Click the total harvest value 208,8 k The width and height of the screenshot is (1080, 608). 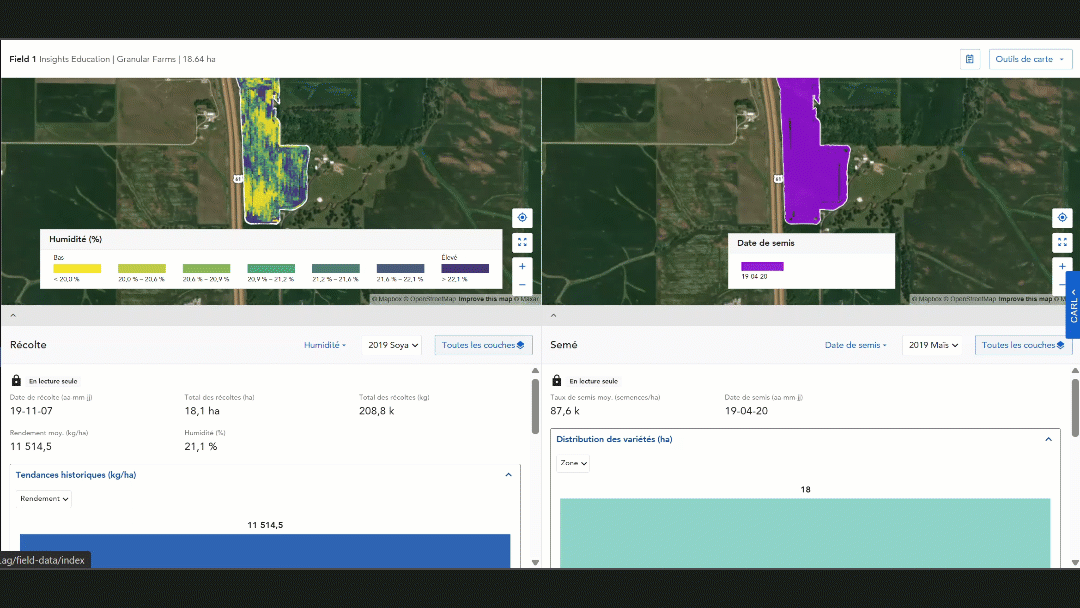[377, 411]
